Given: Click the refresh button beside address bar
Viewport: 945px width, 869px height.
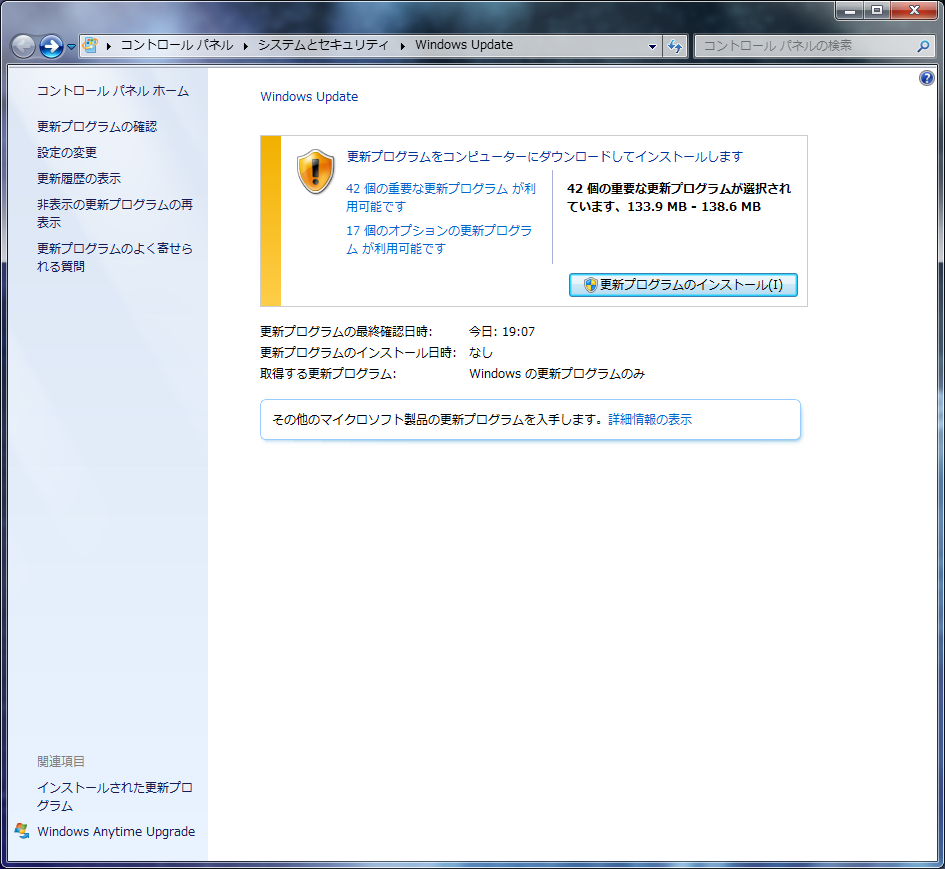Looking at the screenshot, I should click(675, 46).
